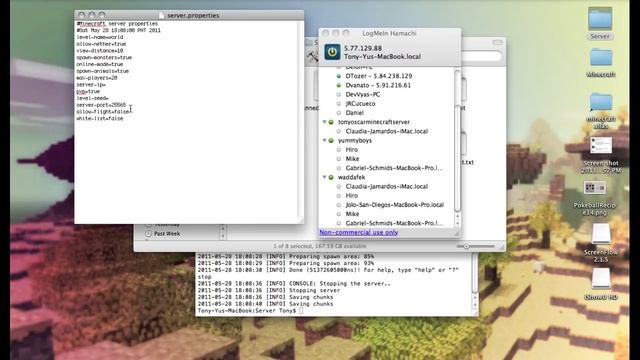Click Finder toolbar toggle pill button
The height and width of the screenshot is (360, 640).
click(x=498, y=42)
